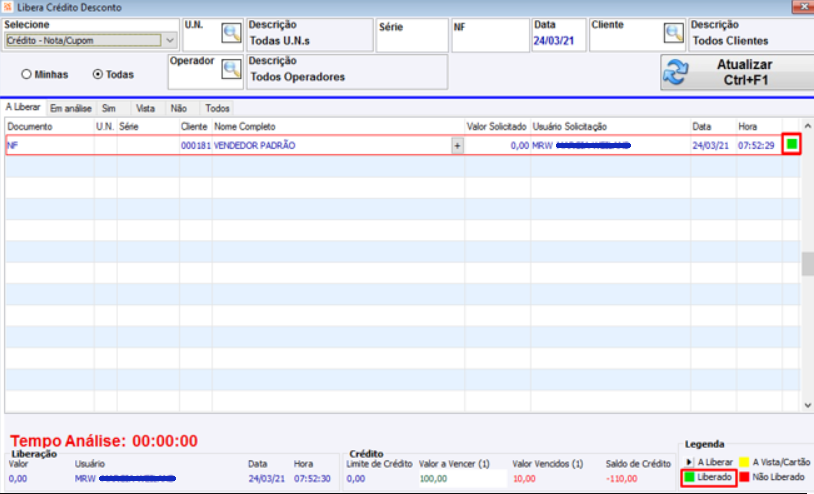Click the green status square in the NF row
The image size is (814, 494).
792,144
